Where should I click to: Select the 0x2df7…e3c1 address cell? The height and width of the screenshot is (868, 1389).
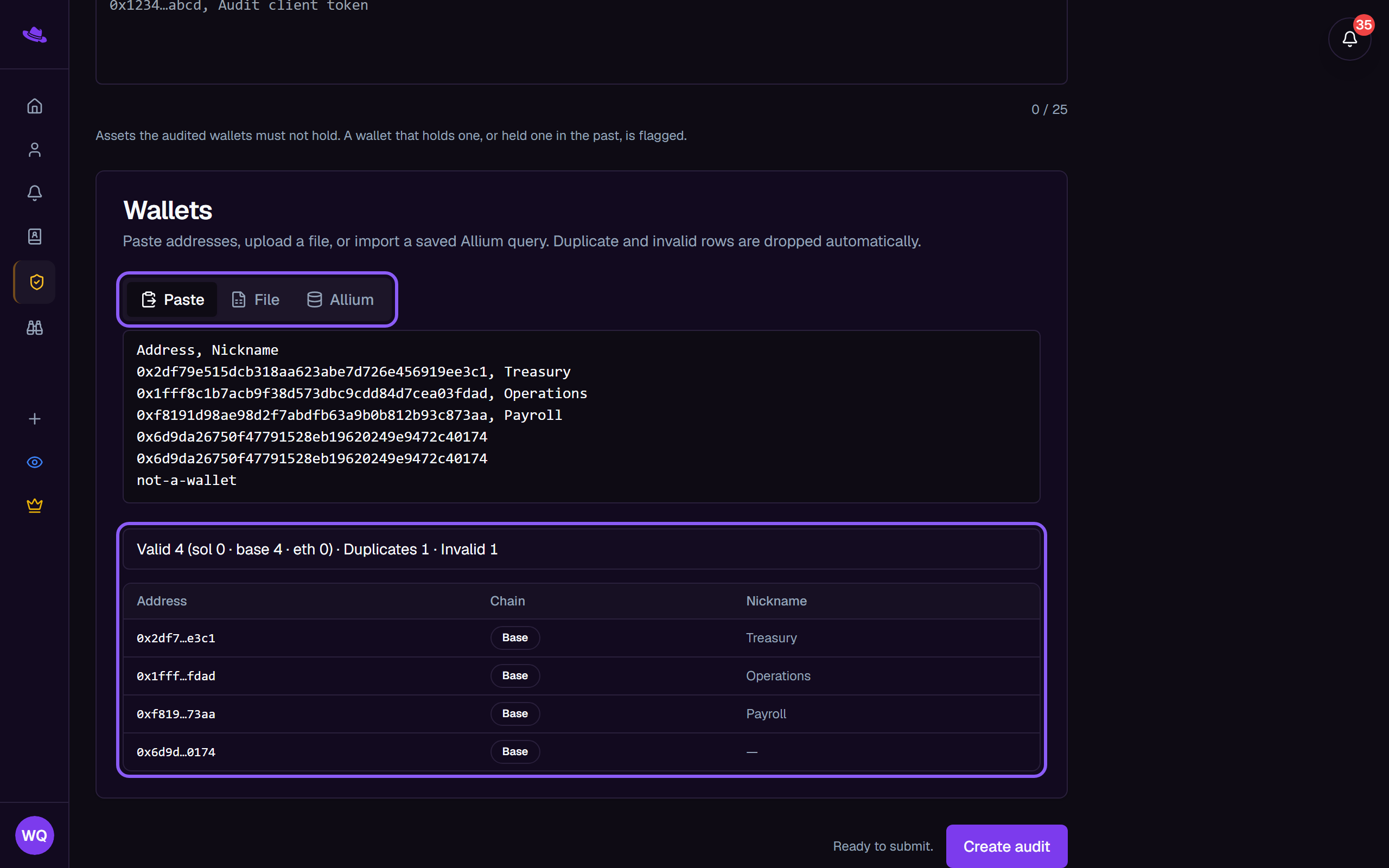point(176,638)
